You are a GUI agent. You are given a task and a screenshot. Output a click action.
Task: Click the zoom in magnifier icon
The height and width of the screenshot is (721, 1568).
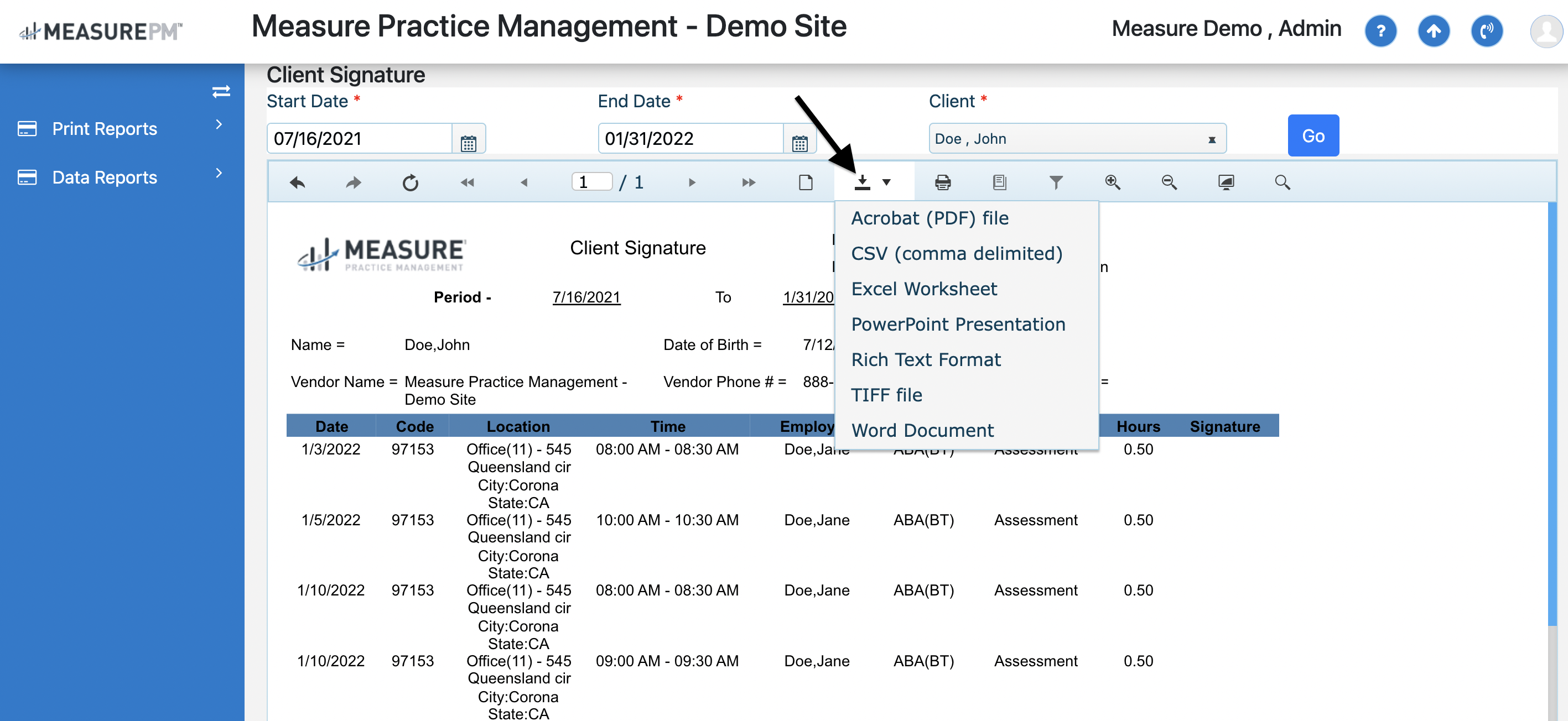pyautogui.click(x=1112, y=182)
